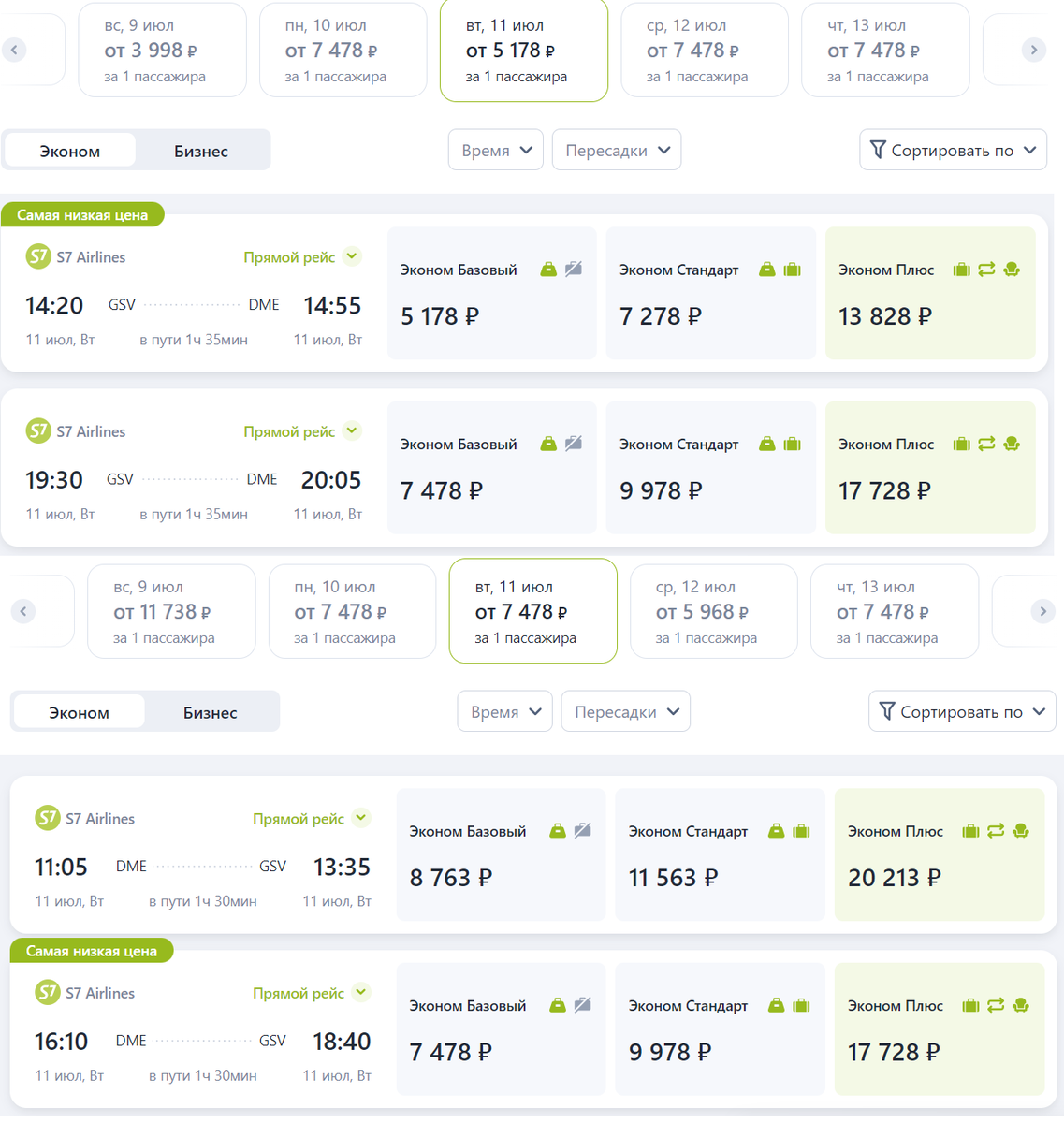Click seat icon on 17 728 ₽ GSV–DME fare
Screen dimensions: 1064x1123
click(x=1012, y=444)
